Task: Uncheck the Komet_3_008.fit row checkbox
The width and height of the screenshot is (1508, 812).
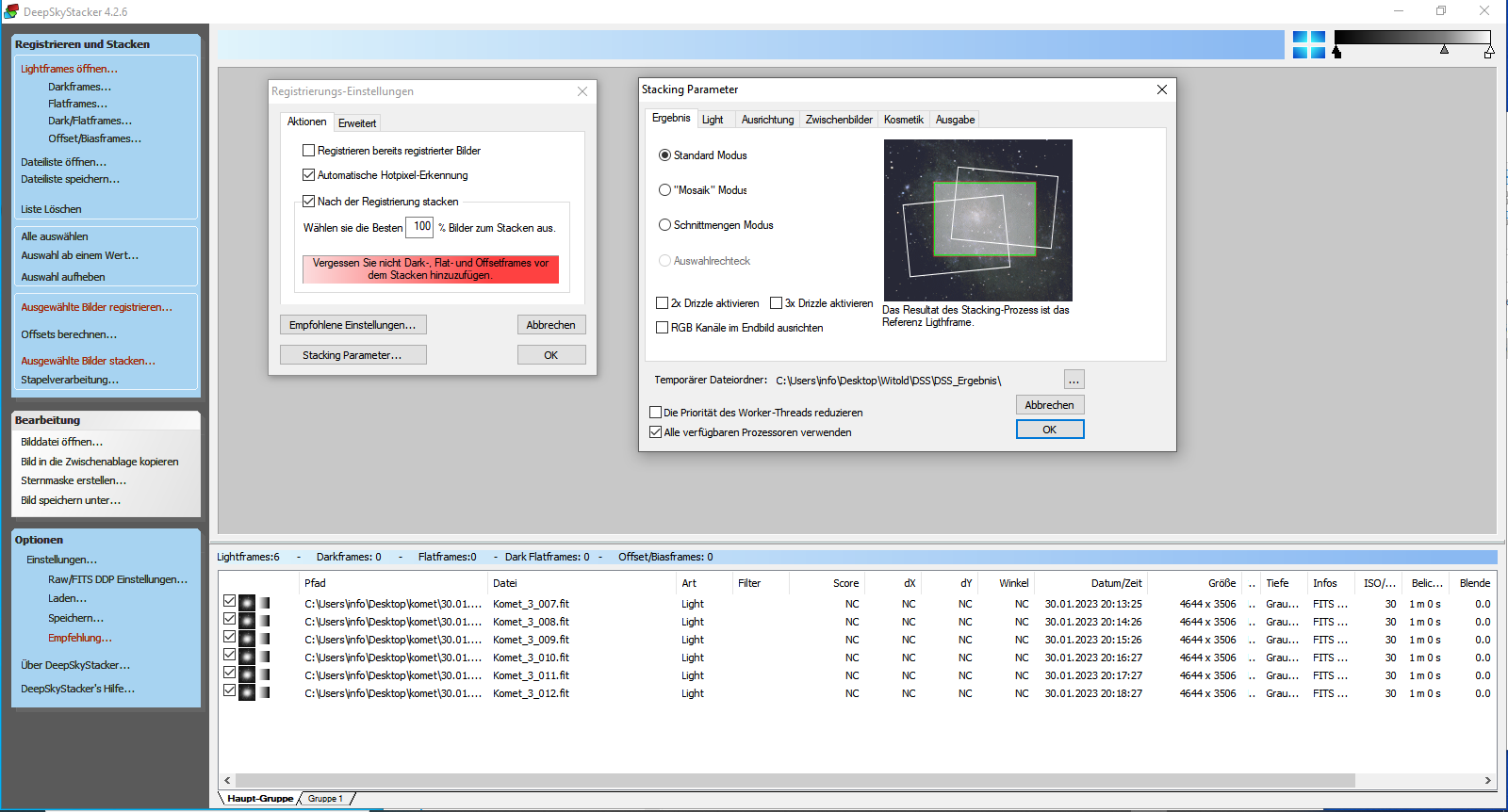Action: click(229, 619)
